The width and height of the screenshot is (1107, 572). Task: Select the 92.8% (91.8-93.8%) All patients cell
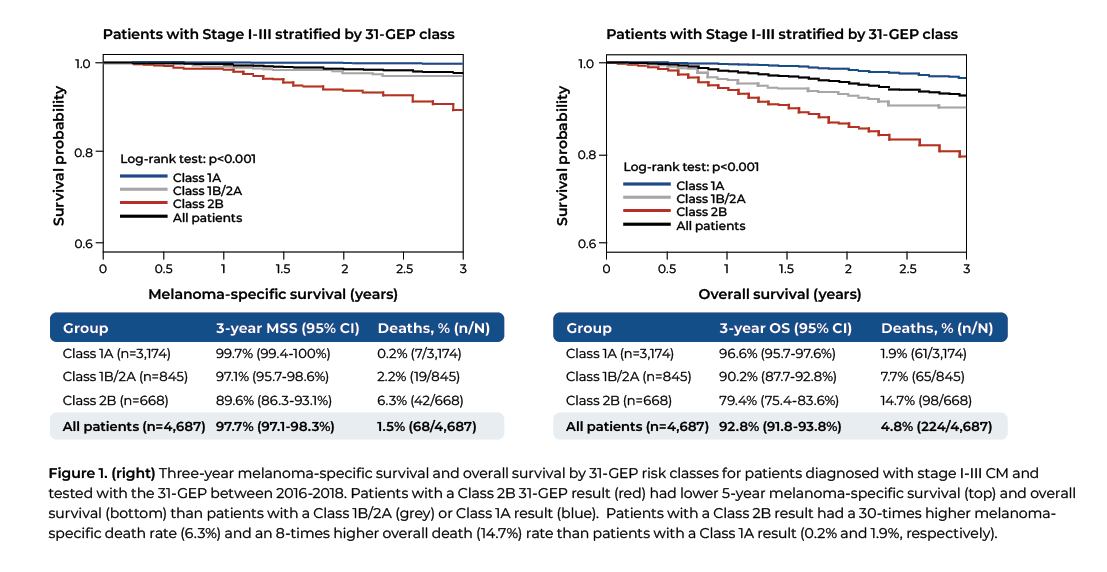point(786,425)
